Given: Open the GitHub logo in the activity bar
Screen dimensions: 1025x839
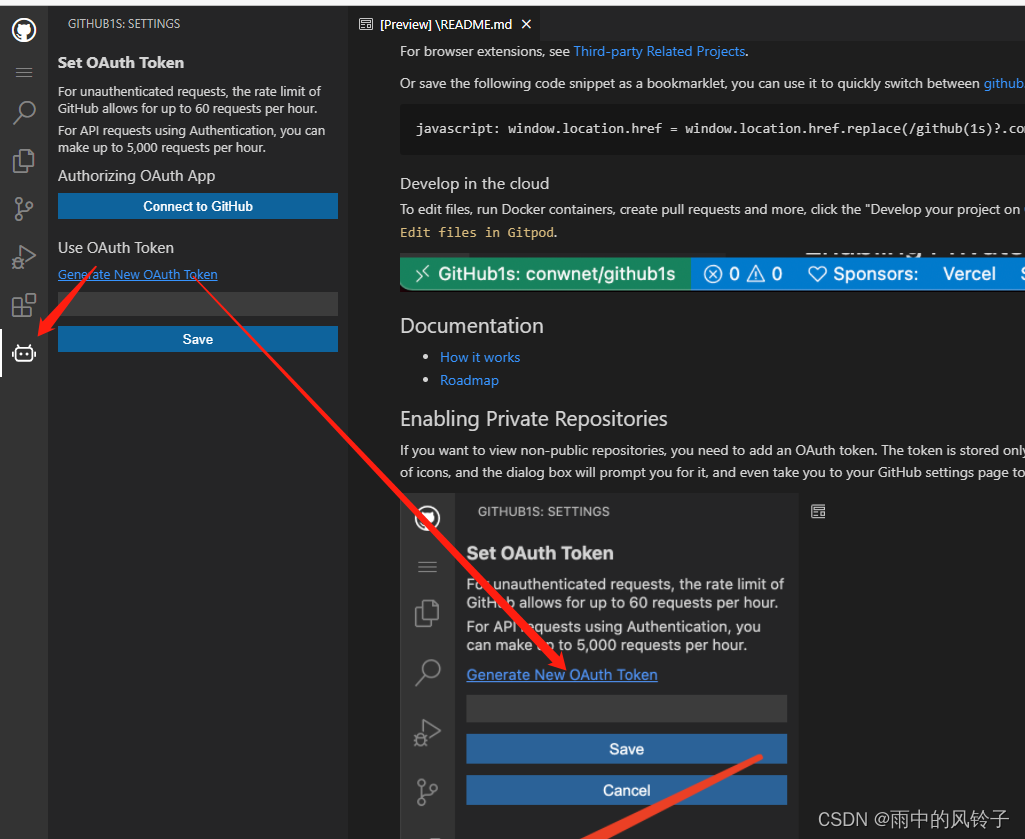Looking at the screenshot, I should coord(24,30).
